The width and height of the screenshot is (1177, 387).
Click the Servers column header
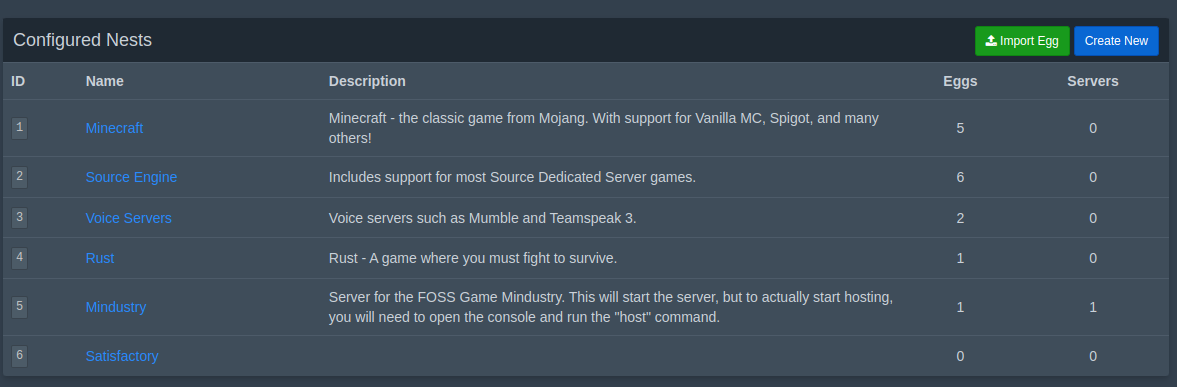click(x=1093, y=81)
